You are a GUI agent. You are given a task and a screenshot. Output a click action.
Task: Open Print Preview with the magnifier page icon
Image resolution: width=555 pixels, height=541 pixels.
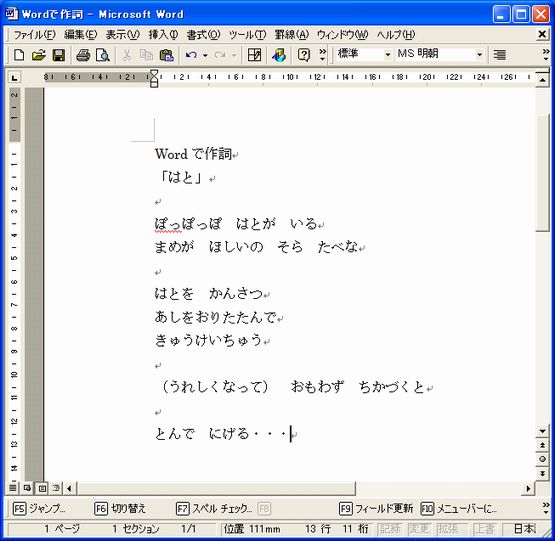coord(103,55)
